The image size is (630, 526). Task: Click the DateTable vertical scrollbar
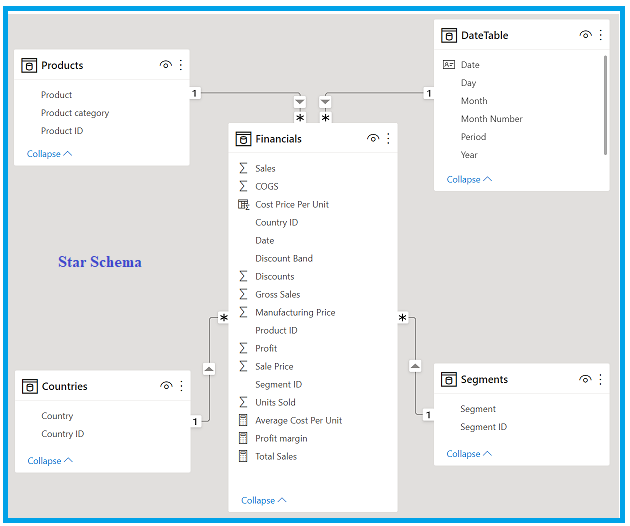(605, 105)
